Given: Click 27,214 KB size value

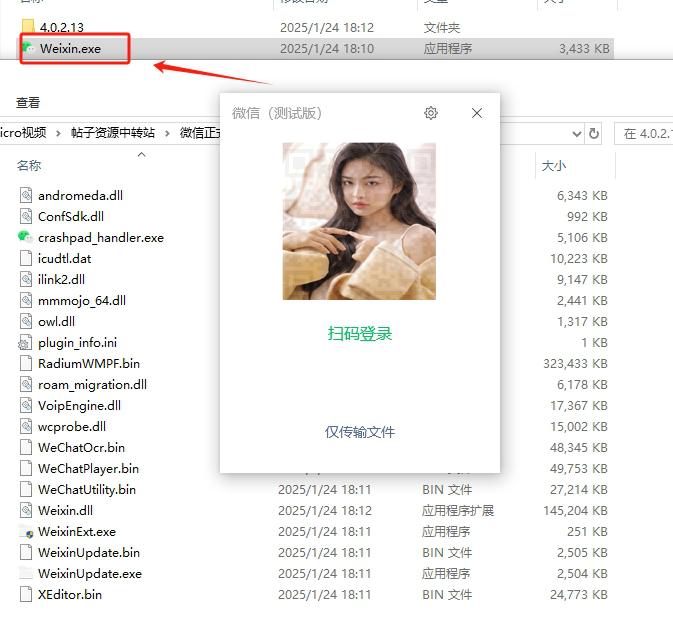Looking at the screenshot, I should [579, 490].
